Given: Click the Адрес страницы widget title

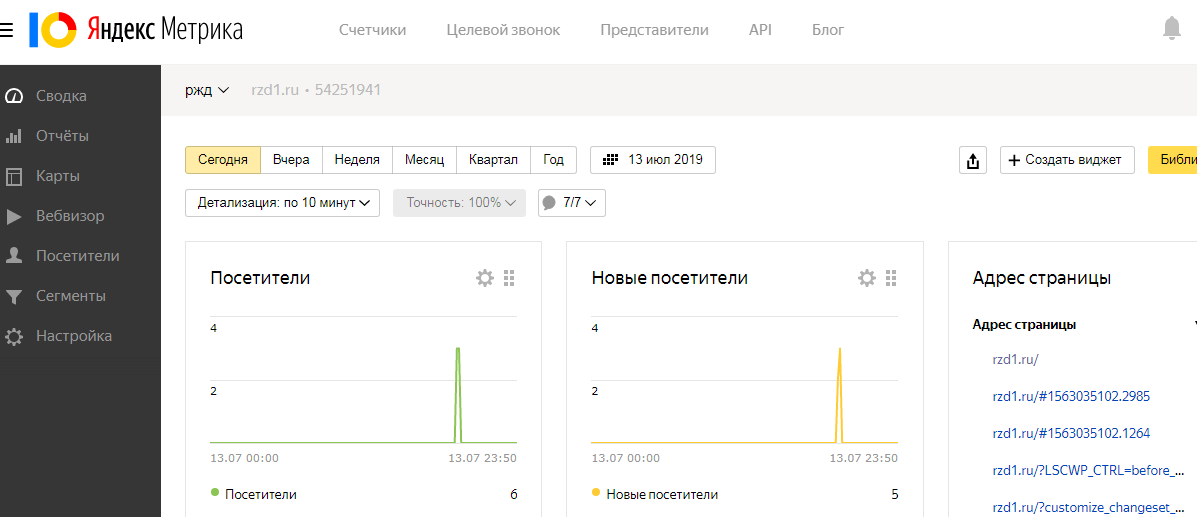Looking at the screenshot, I should tap(1041, 278).
